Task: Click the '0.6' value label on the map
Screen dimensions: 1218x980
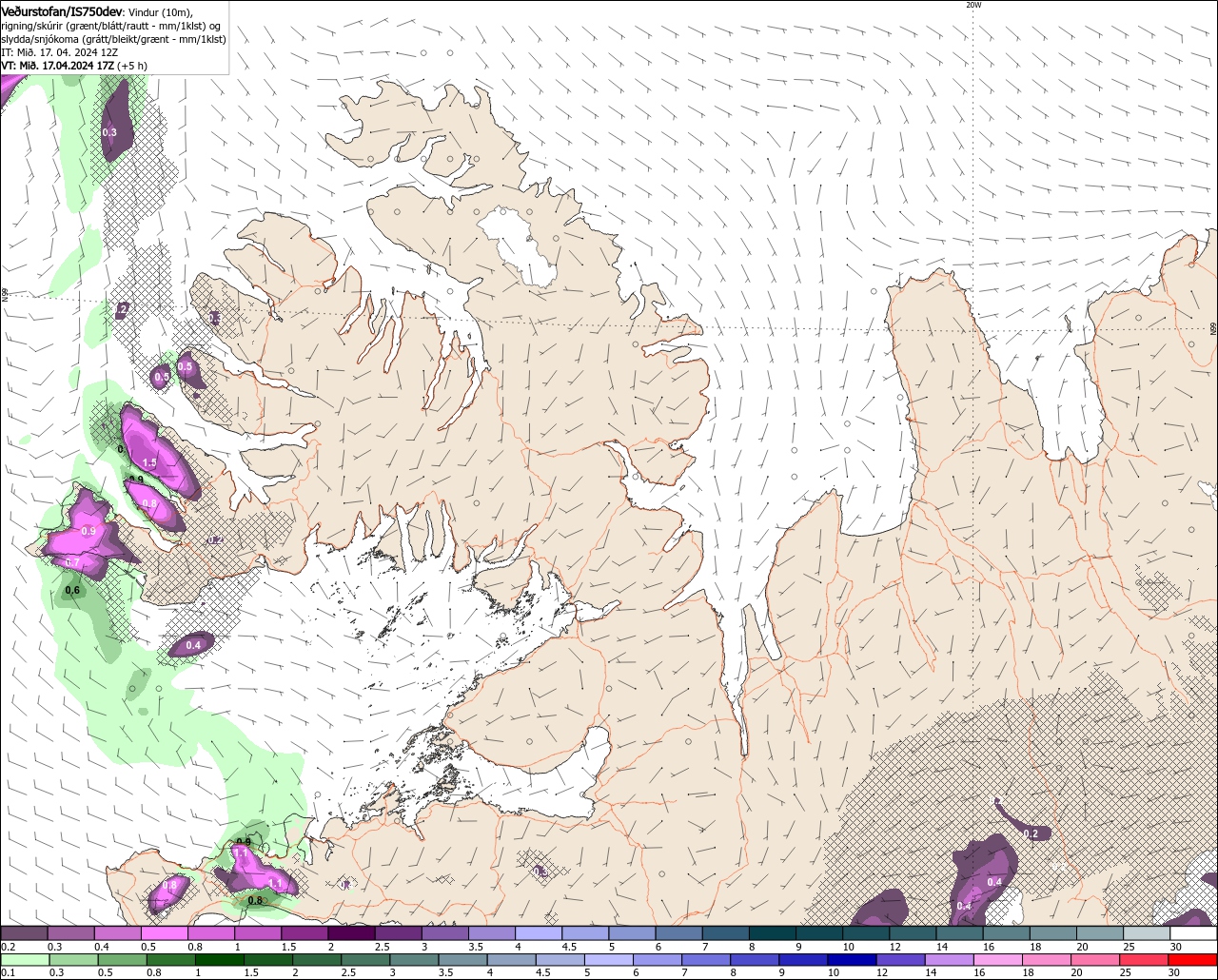Action: coord(72,590)
